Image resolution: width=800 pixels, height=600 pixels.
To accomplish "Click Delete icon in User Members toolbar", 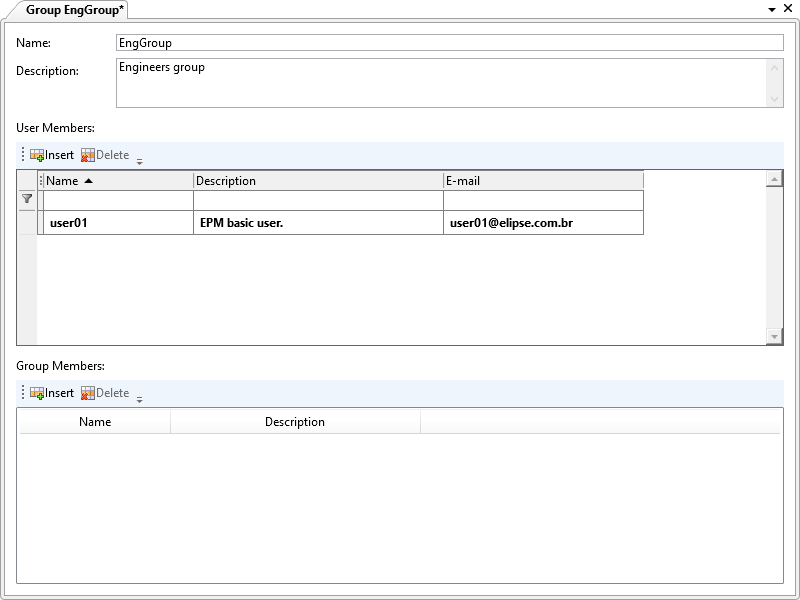I will [x=88, y=155].
